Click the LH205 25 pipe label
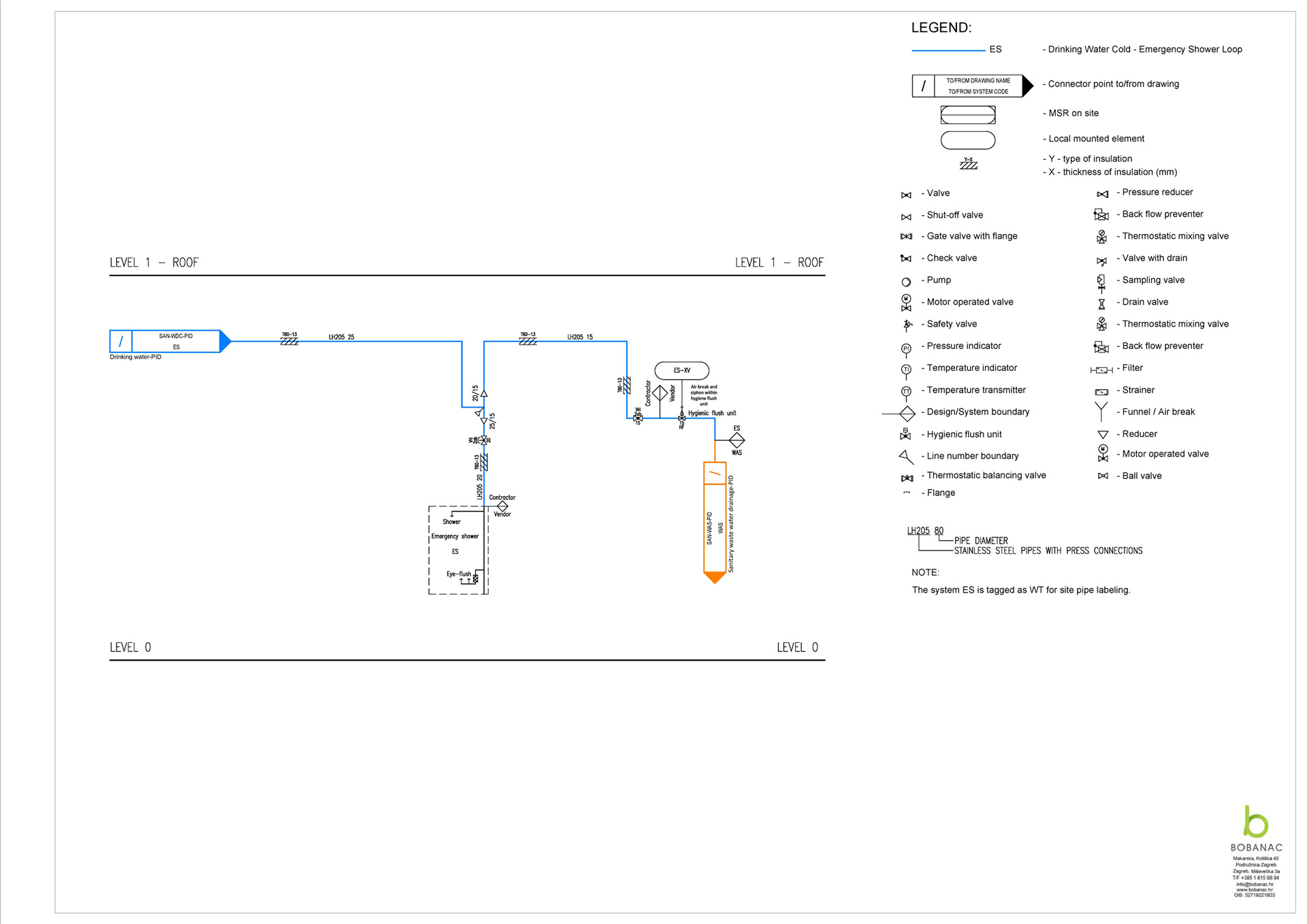The width and height of the screenshot is (1307, 924). [x=341, y=337]
